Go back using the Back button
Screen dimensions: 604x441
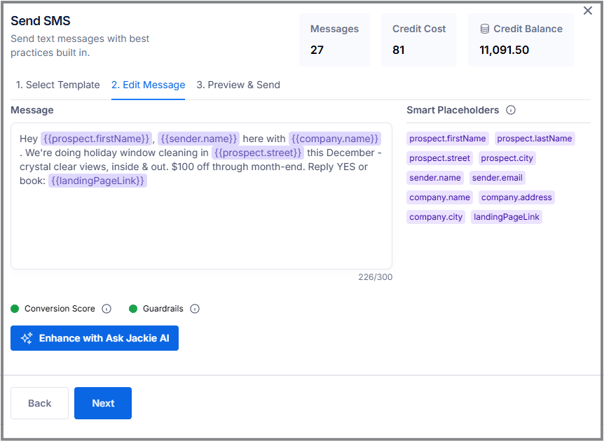point(39,403)
